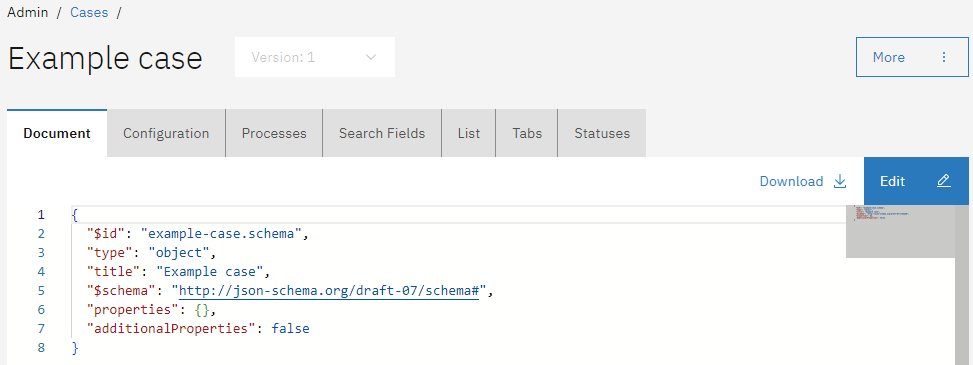The image size is (973, 365).
Task: Expand the Version: 1 dropdown chevron
Action: (x=371, y=57)
